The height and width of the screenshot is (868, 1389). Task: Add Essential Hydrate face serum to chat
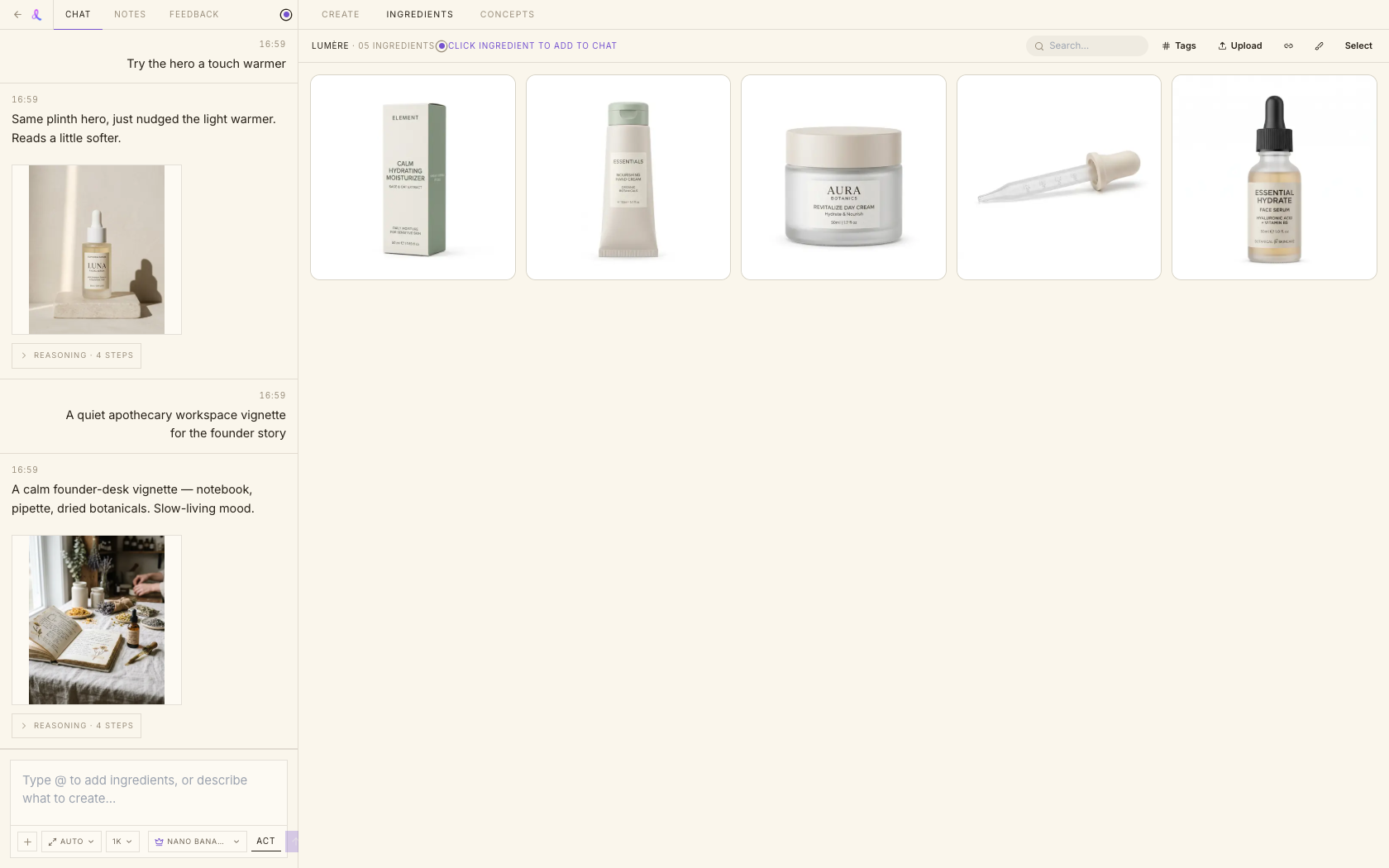tap(1274, 178)
